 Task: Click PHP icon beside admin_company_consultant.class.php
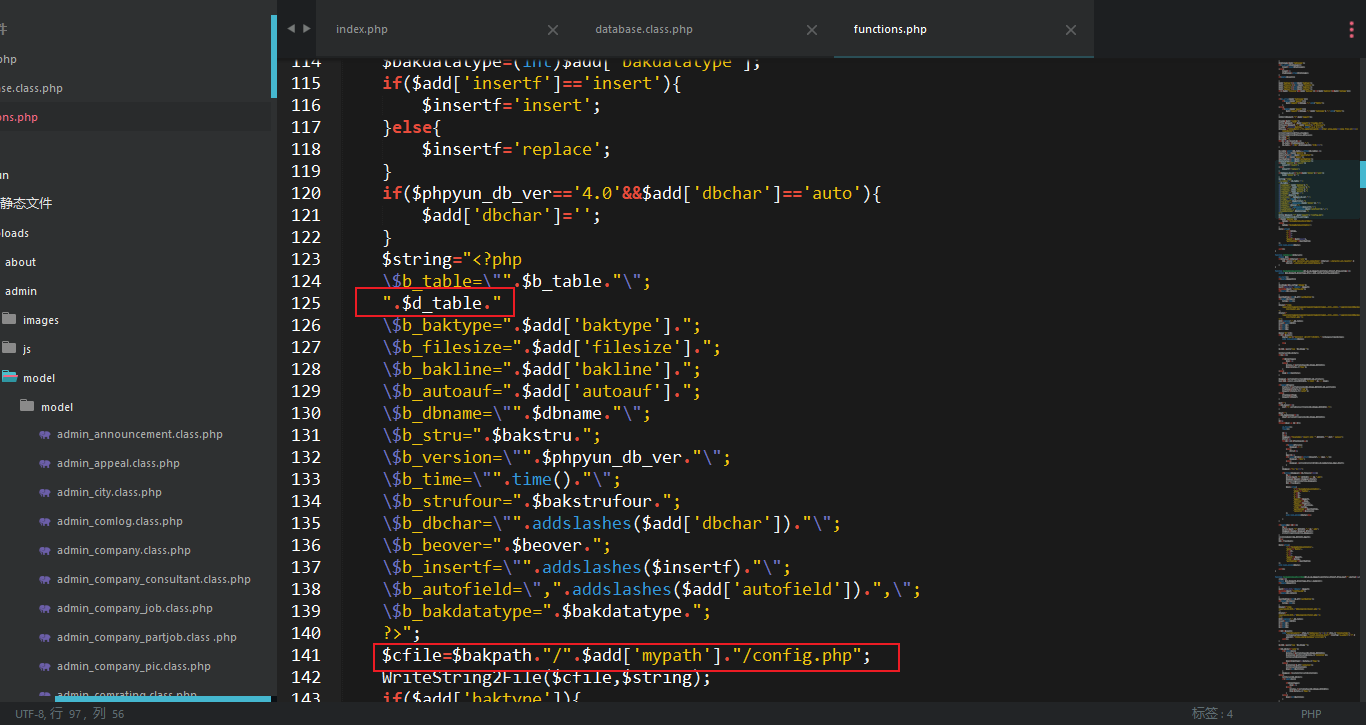click(x=45, y=580)
